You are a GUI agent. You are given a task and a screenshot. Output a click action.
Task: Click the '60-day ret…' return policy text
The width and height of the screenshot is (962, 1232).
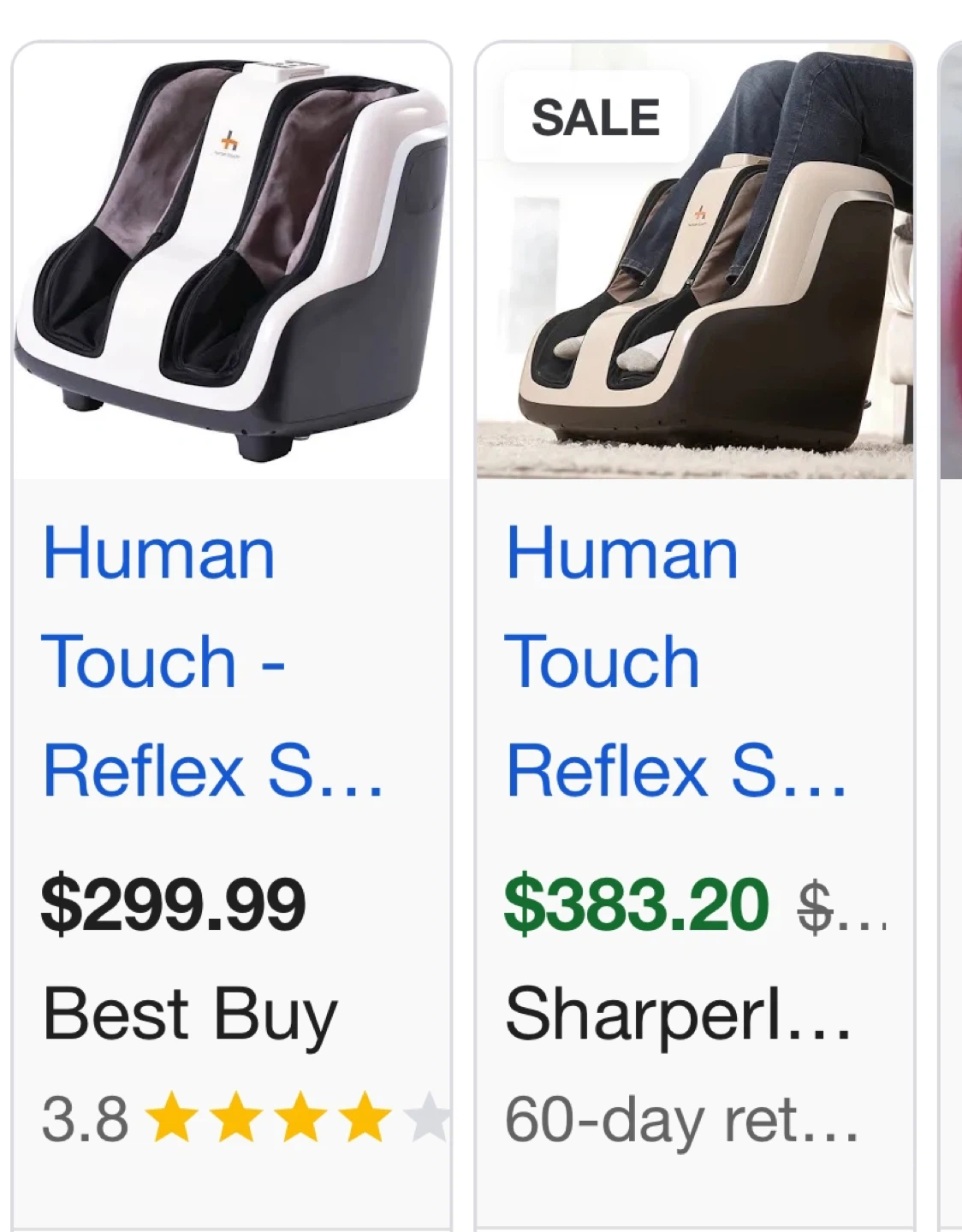[681, 1121]
